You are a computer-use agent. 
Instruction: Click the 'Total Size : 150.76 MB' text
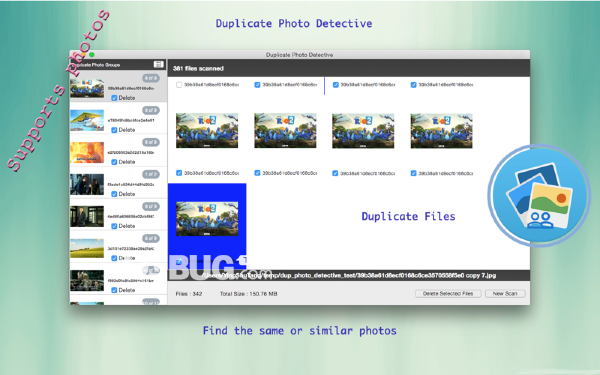coord(248,294)
